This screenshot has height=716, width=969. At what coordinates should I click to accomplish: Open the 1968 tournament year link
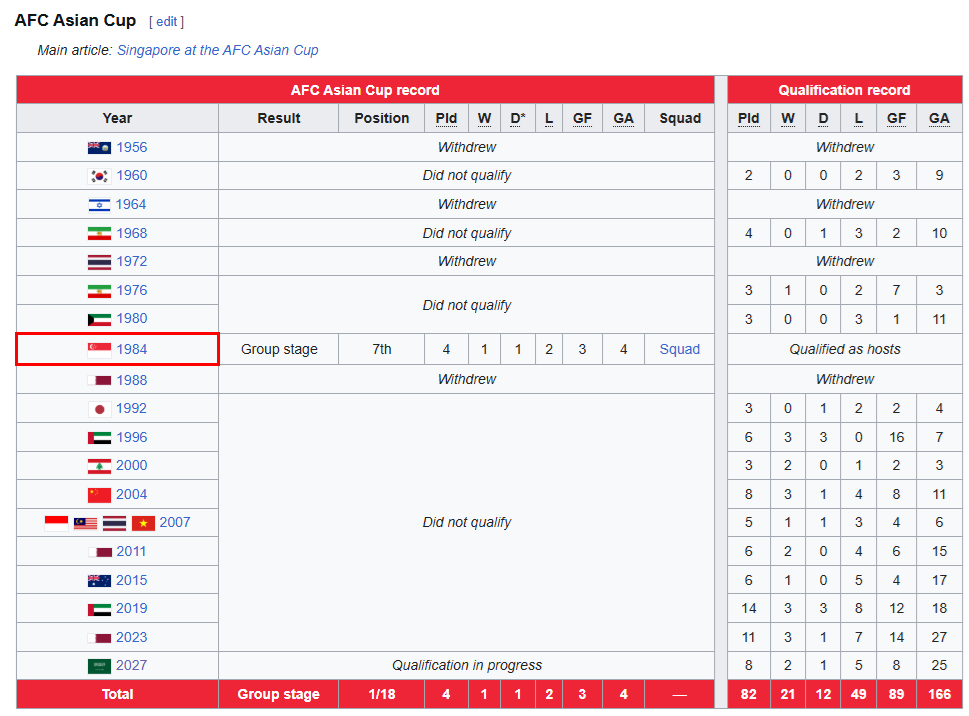click(131, 233)
